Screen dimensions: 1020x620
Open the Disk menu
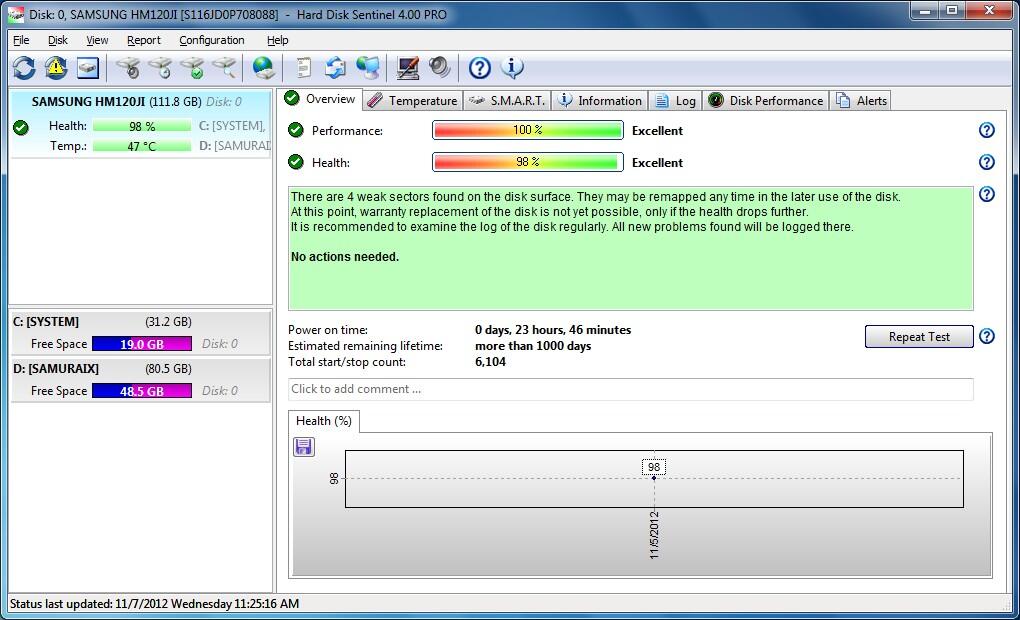click(x=58, y=40)
